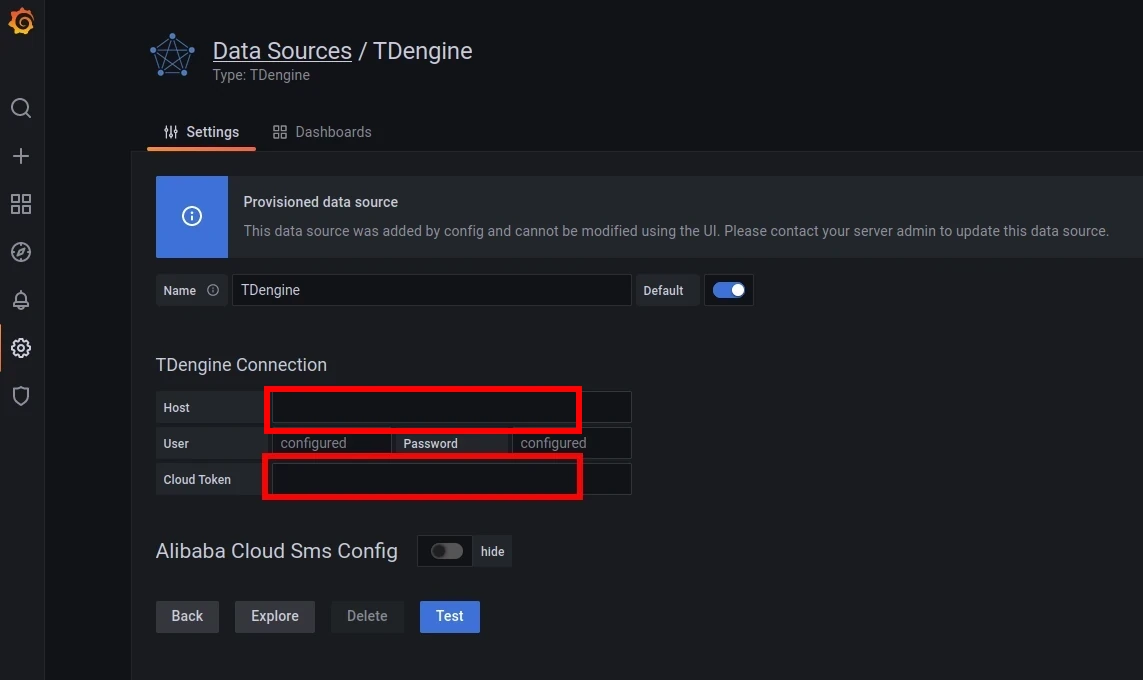
Task: Open the Dashboards grid icon in sidebar
Action: click(x=21, y=204)
